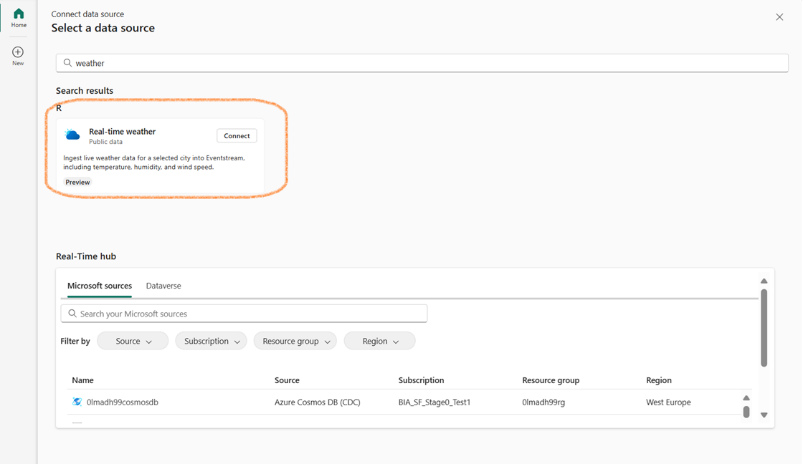The image size is (803, 464).
Task: Open the Home sidebar icon
Action: (18, 17)
